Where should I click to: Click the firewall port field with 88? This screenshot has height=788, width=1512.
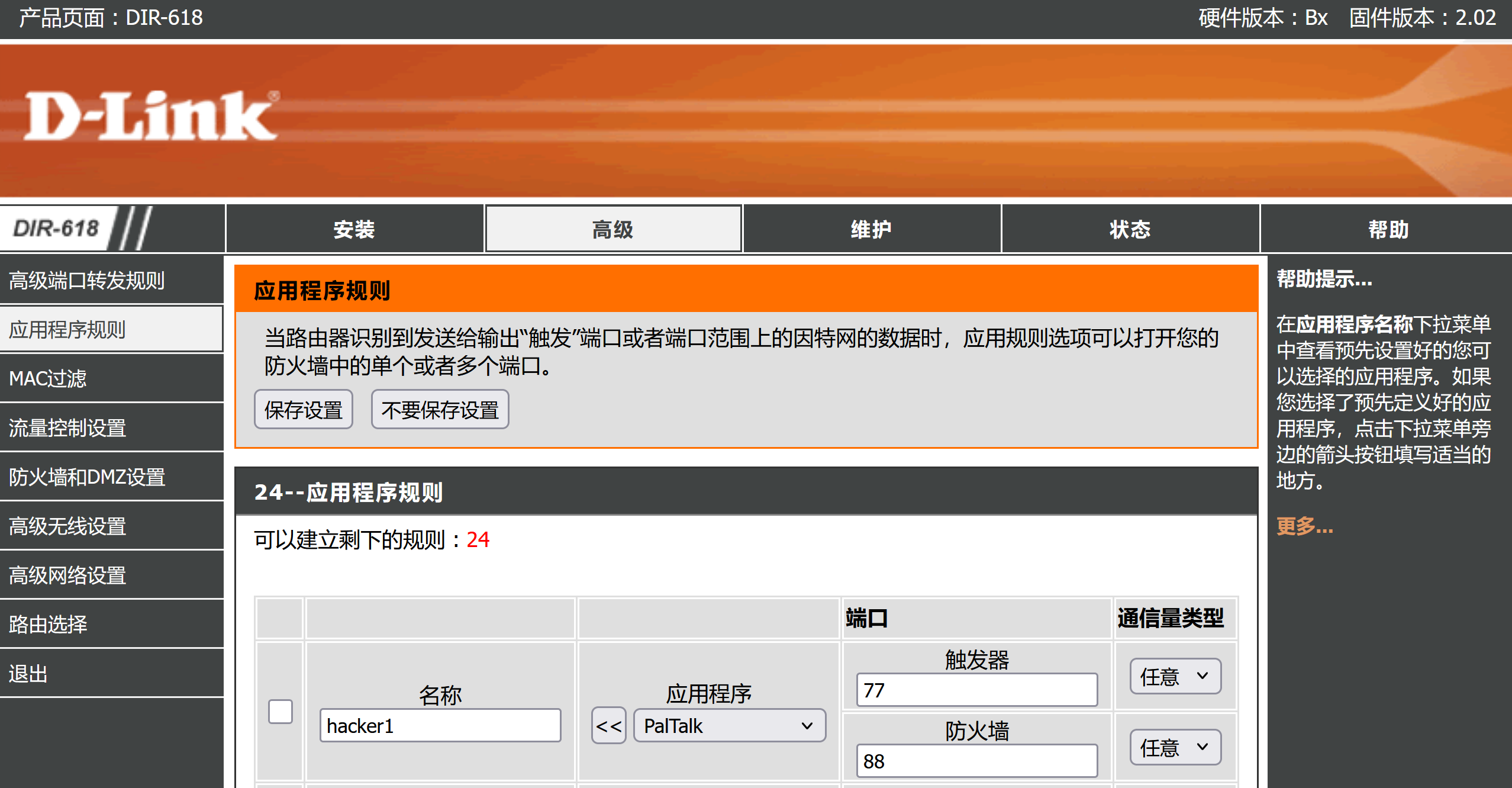[976, 761]
